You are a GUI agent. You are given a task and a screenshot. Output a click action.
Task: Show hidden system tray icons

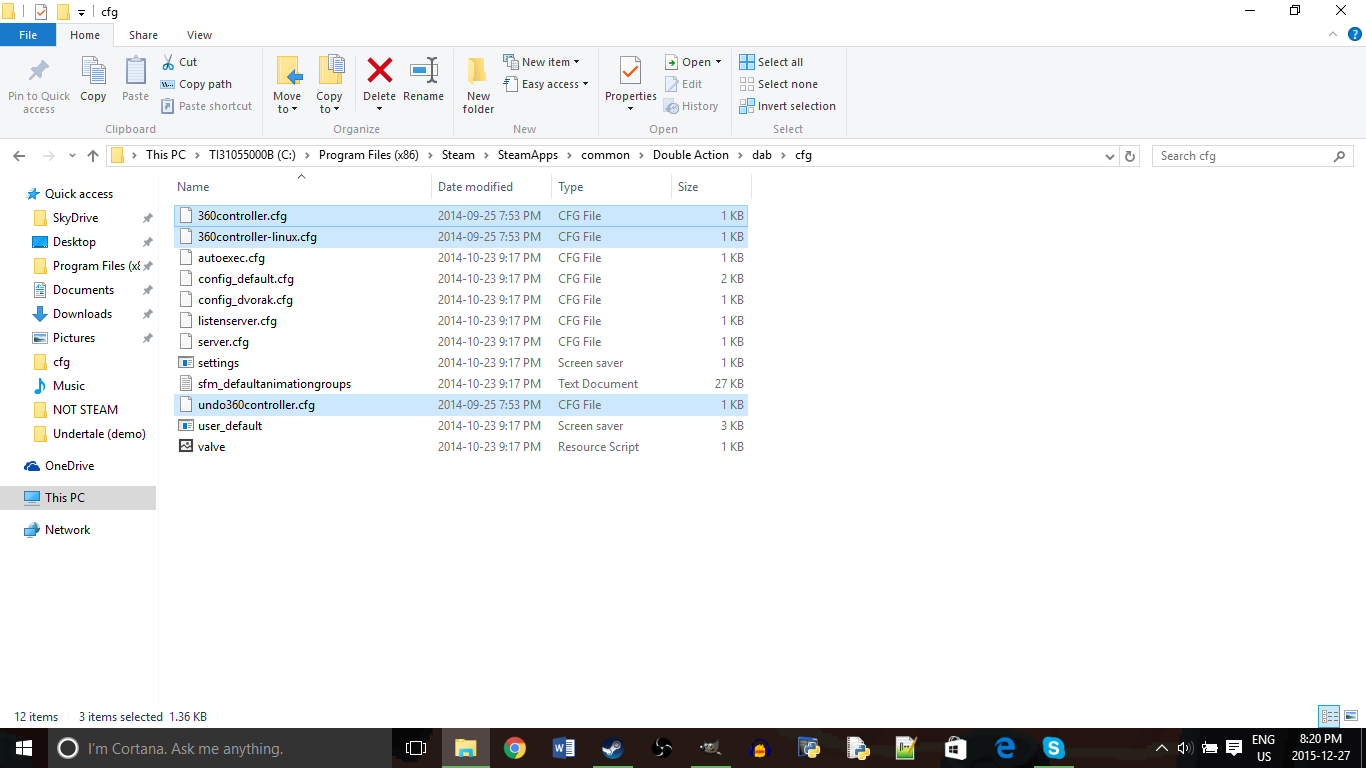coord(1161,748)
